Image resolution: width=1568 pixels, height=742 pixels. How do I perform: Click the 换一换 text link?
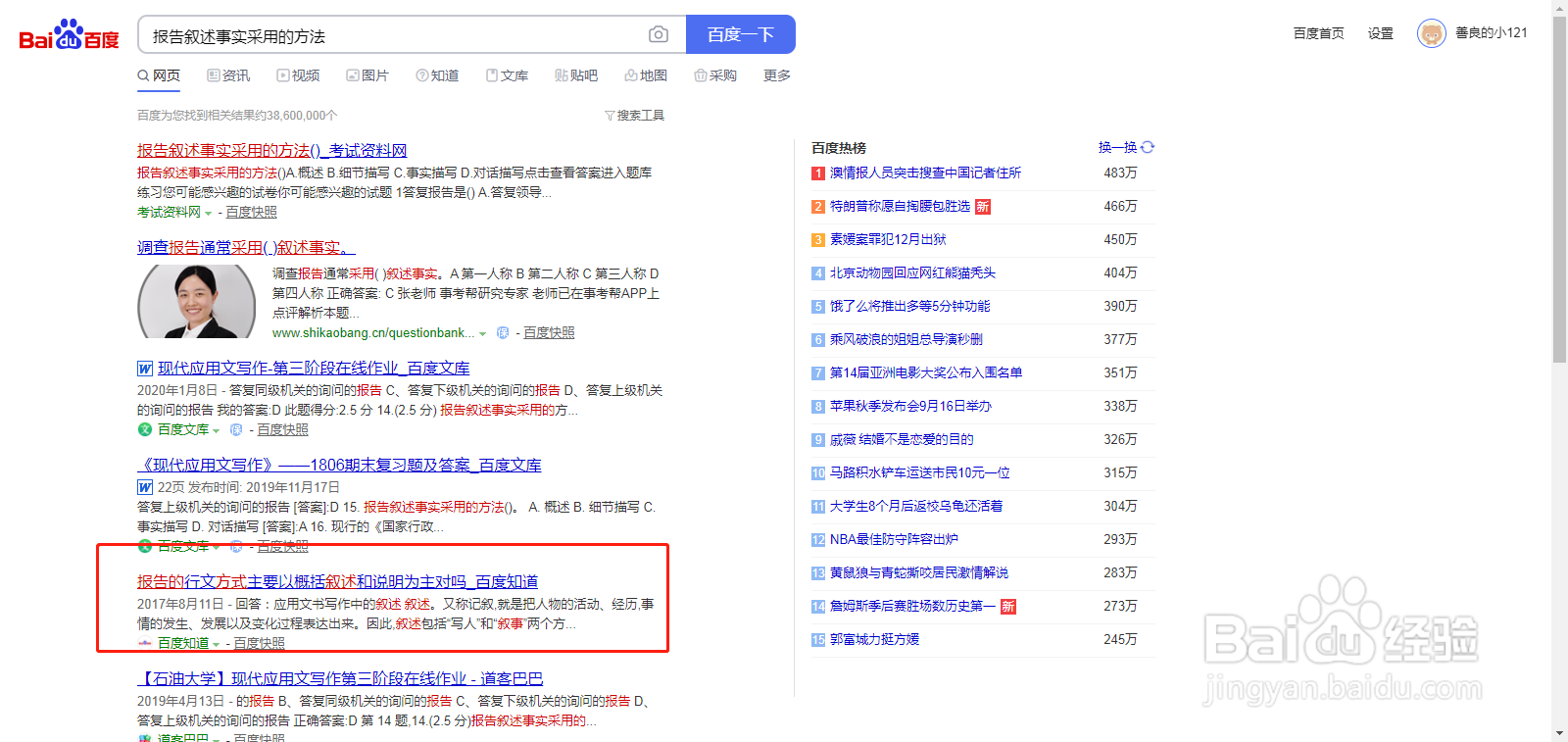click(x=1117, y=147)
